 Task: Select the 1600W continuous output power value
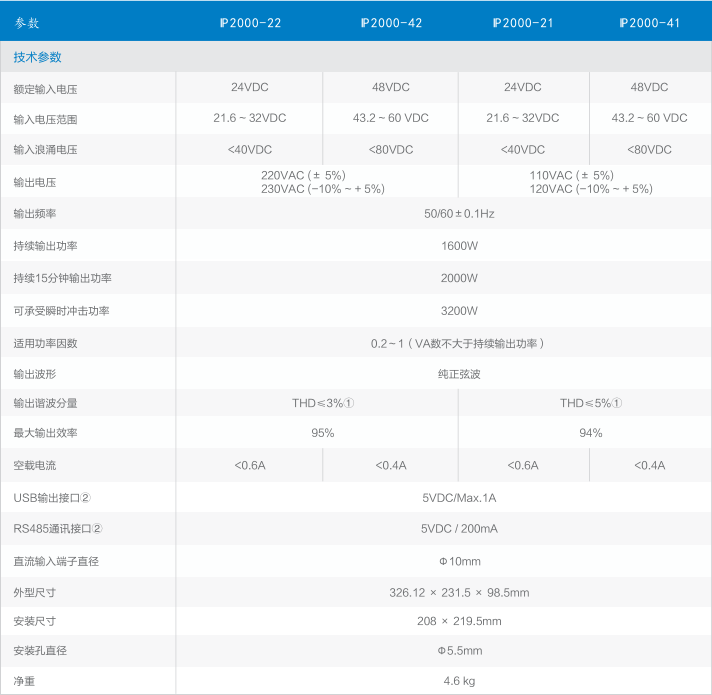point(459,246)
